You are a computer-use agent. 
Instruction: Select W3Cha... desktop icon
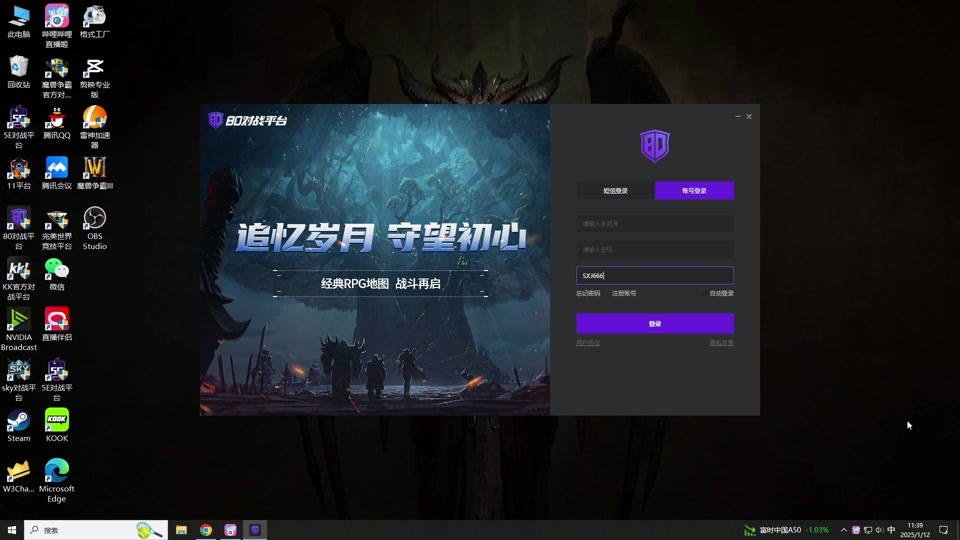[x=19, y=476]
